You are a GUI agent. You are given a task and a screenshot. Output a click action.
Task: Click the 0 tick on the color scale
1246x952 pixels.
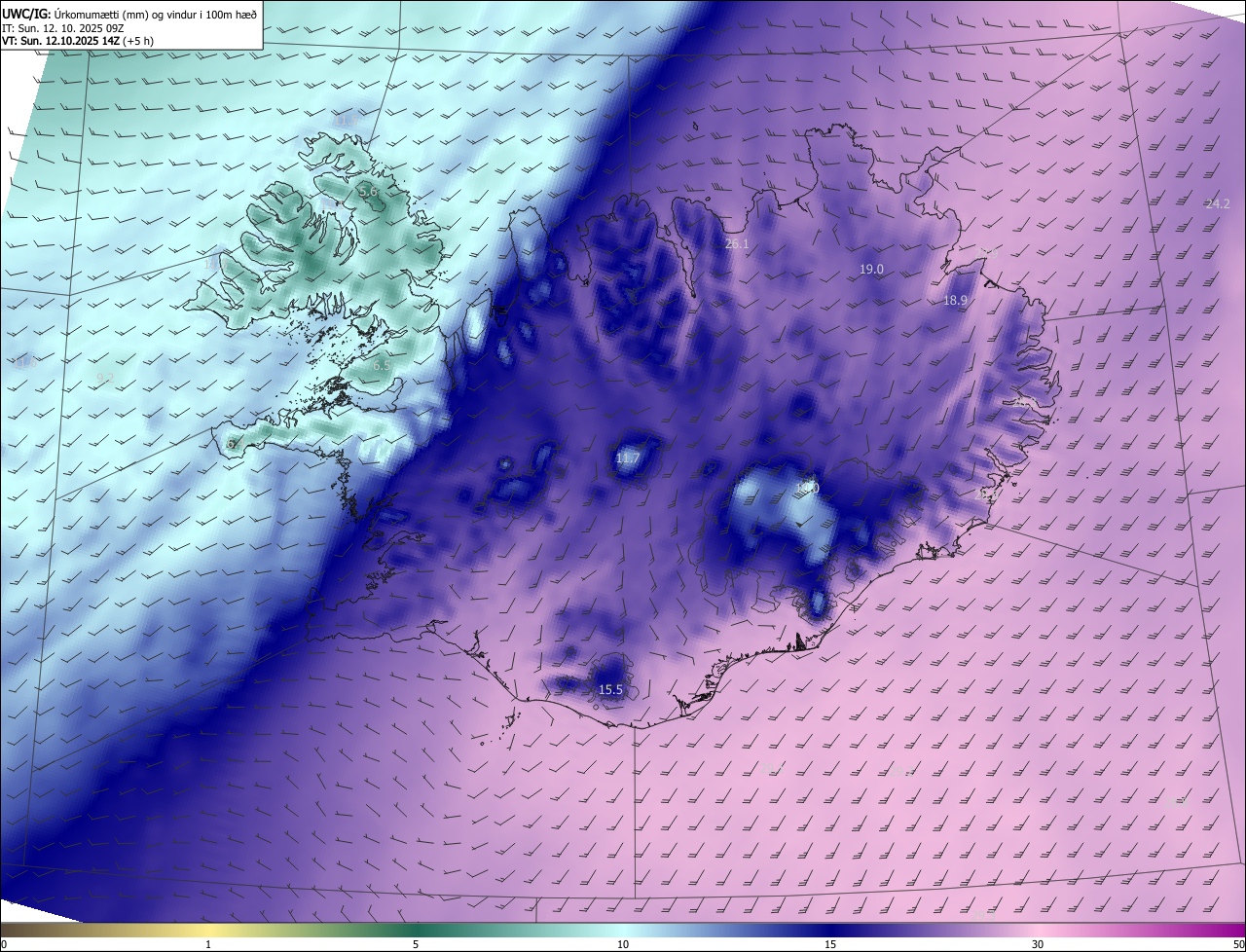coord(4,944)
